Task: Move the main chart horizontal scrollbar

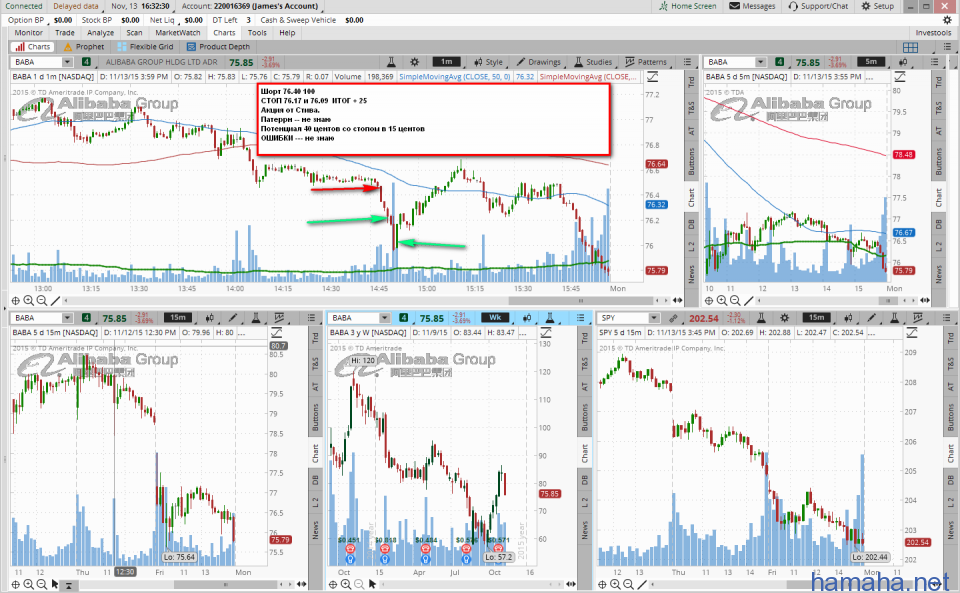Action: point(580,300)
